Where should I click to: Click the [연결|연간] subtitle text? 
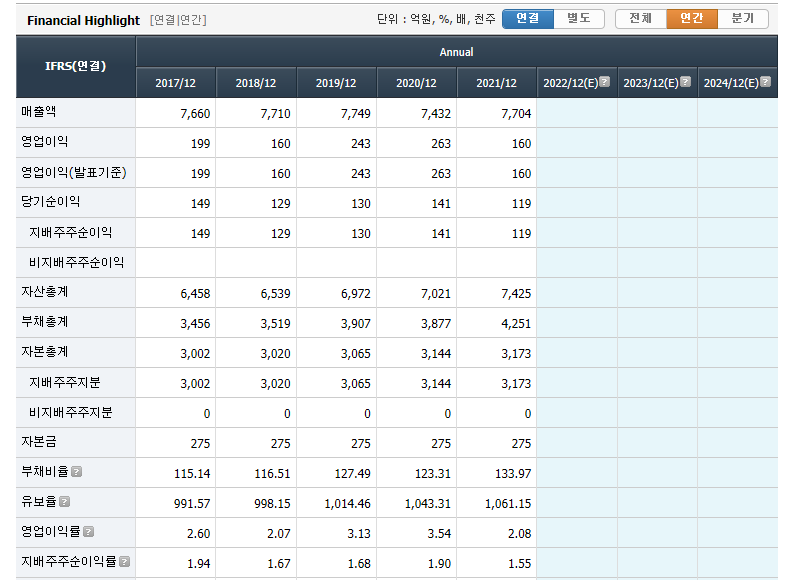(x=178, y=20)
